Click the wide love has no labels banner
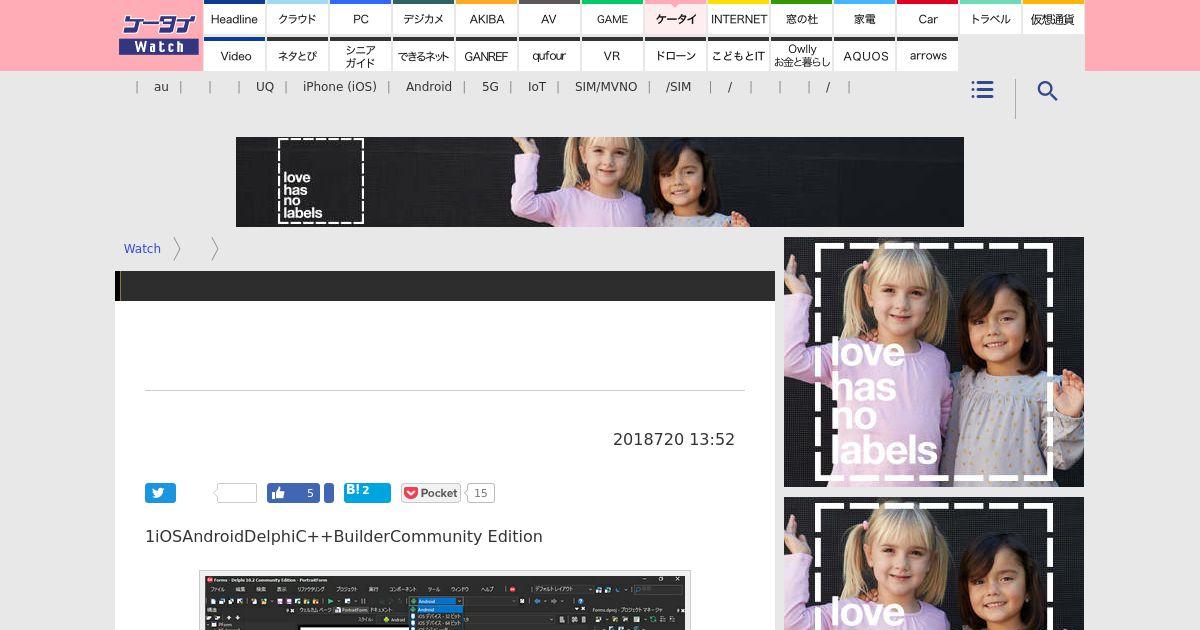 point(600,182)
